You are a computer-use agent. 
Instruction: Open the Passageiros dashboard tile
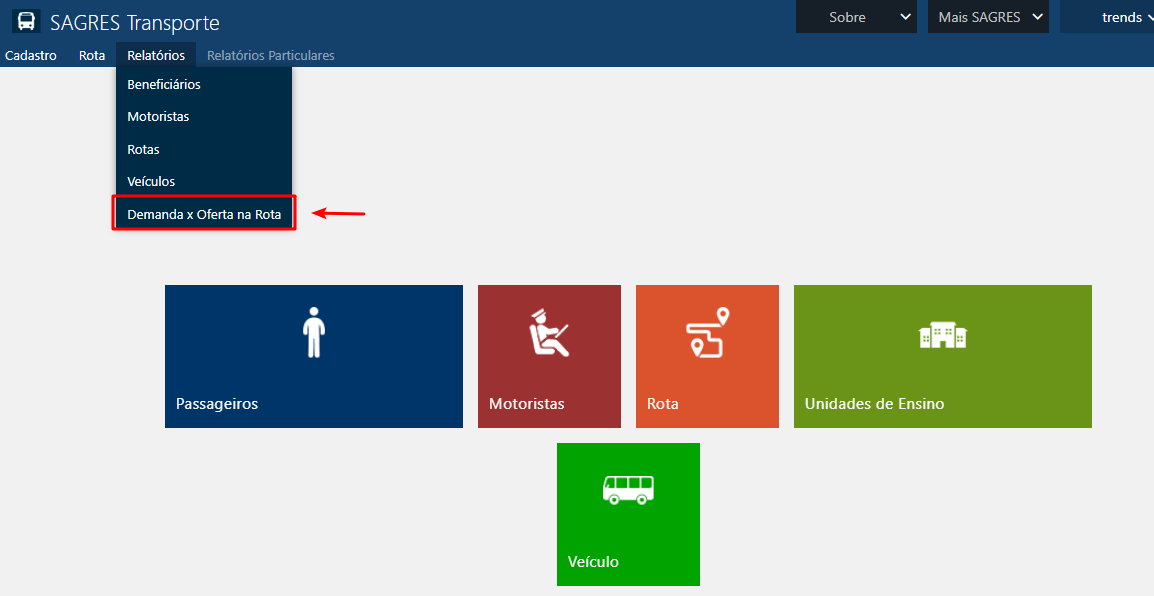pos(313,356)
